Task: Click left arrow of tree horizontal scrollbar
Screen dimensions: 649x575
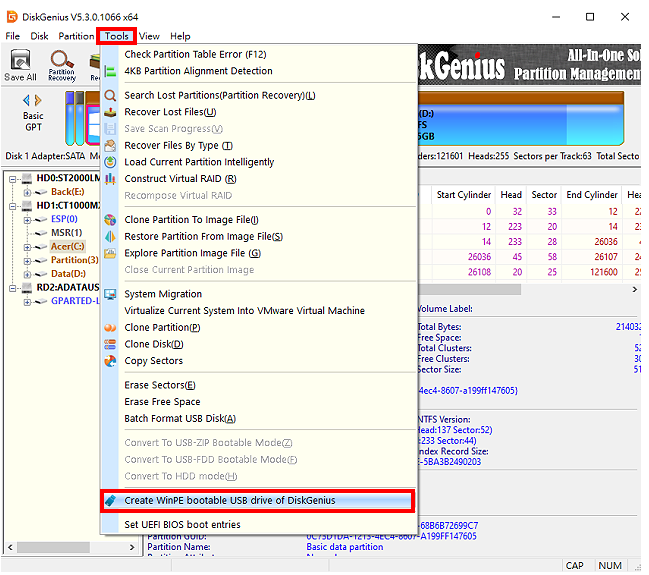Action: 10,548
